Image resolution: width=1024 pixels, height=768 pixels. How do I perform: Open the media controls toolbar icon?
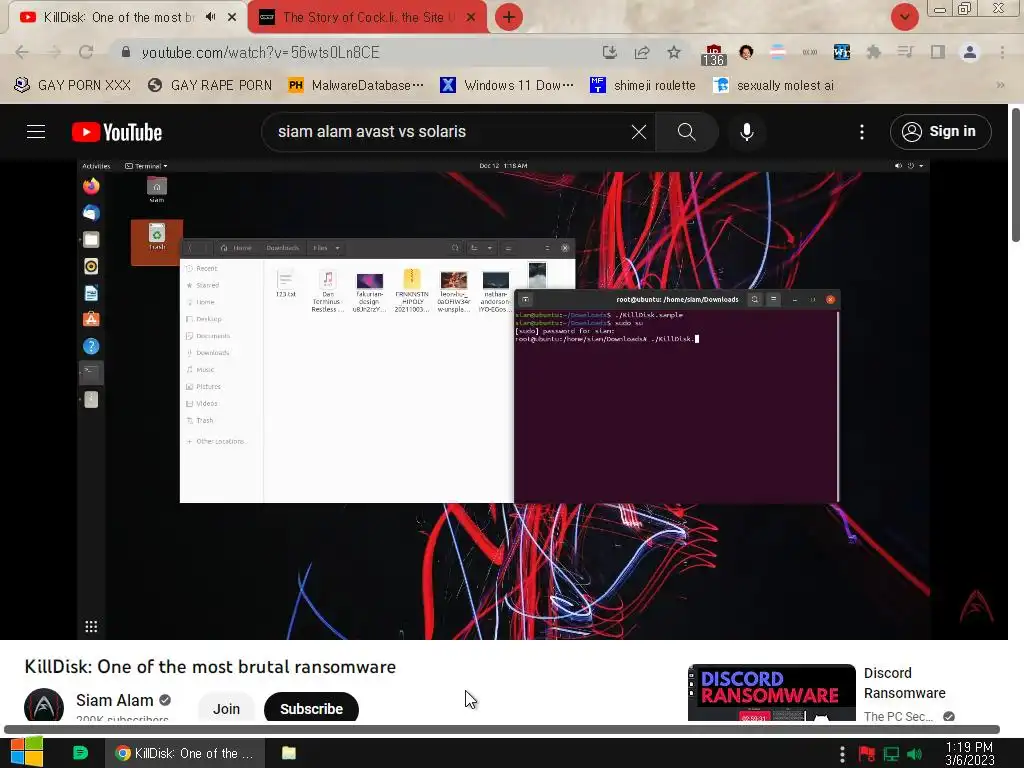pyautogui.click(x=905, y=52)
